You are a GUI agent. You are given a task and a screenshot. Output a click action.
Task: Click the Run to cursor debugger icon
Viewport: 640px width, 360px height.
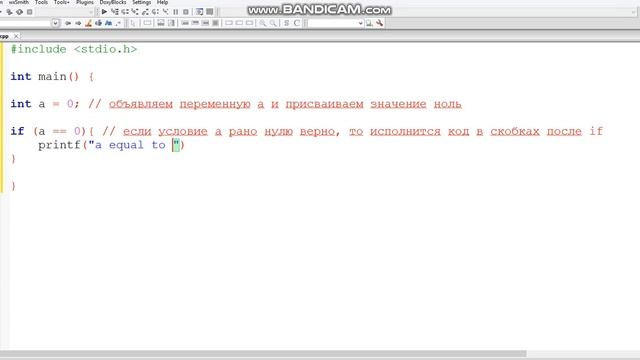pos(115,12)
